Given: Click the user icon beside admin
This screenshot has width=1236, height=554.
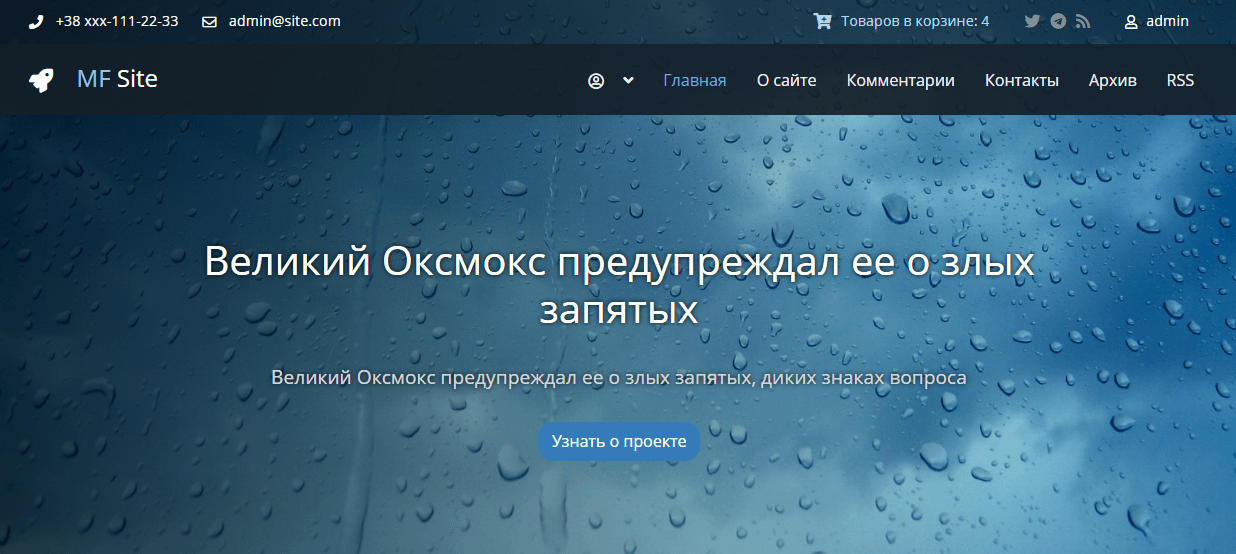Looking at the screenshot, I should [x=1131, y=21].
